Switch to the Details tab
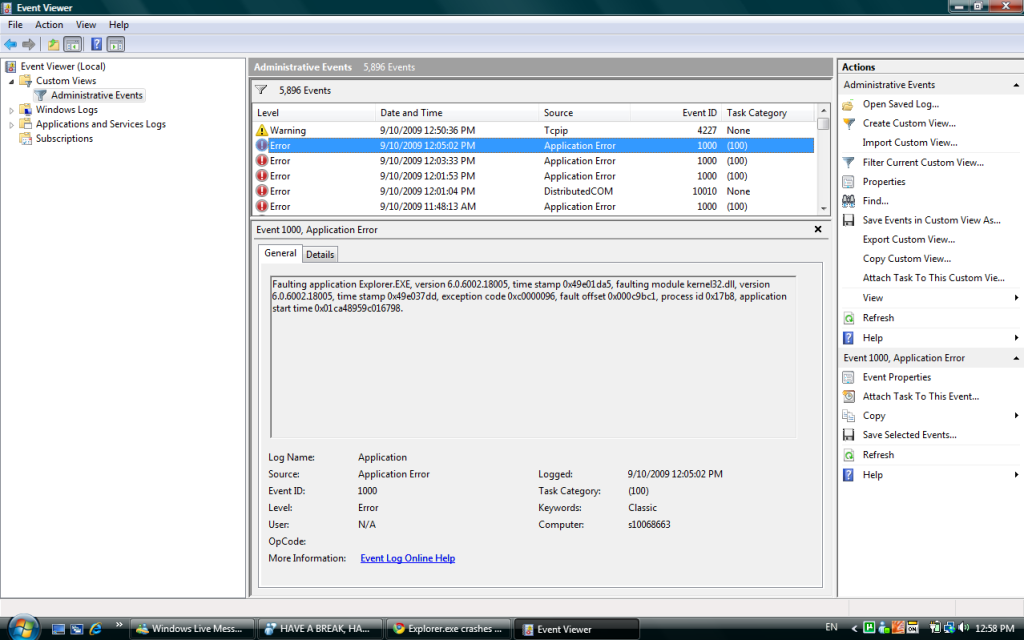 [x=320, y=254]
